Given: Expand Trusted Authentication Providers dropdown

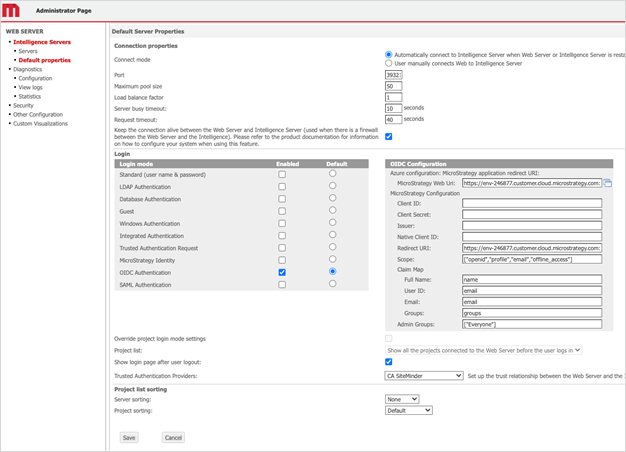Looking at the screenshot, I should pos(424,376).
